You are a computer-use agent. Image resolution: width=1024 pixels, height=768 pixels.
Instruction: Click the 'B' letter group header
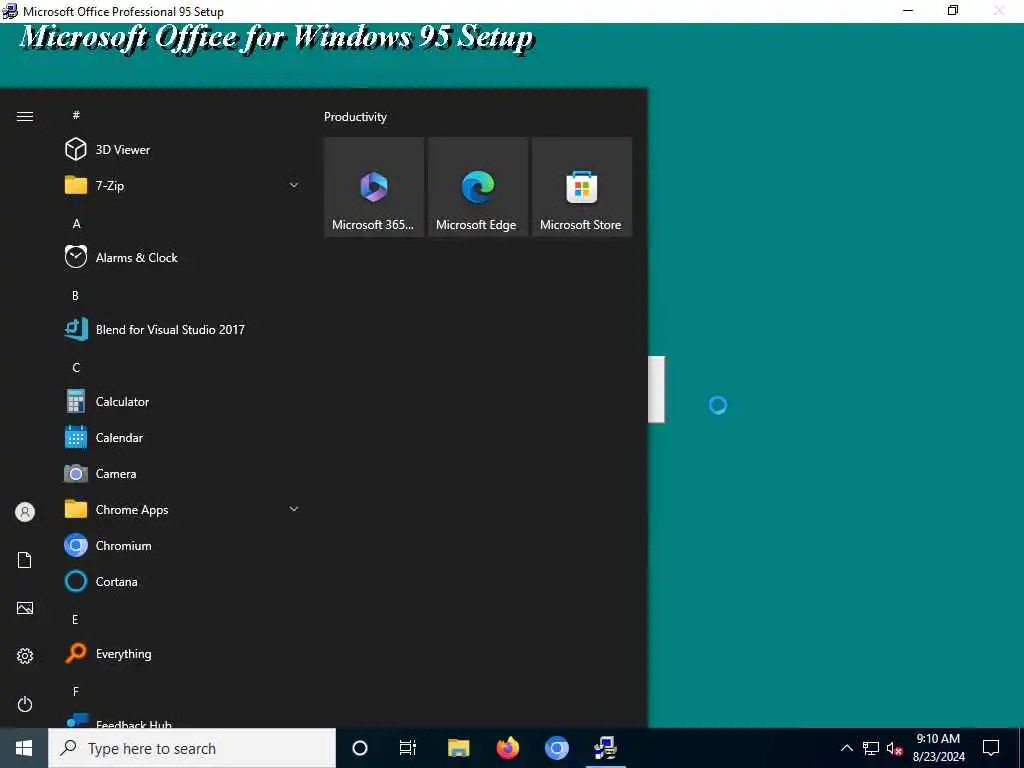76,295
